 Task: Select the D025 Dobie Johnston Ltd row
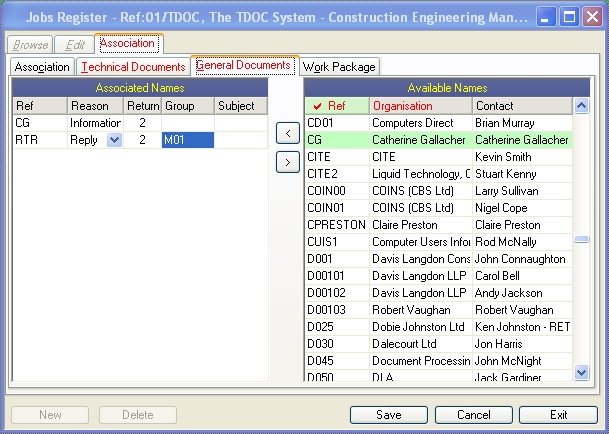tap(438, 327)
